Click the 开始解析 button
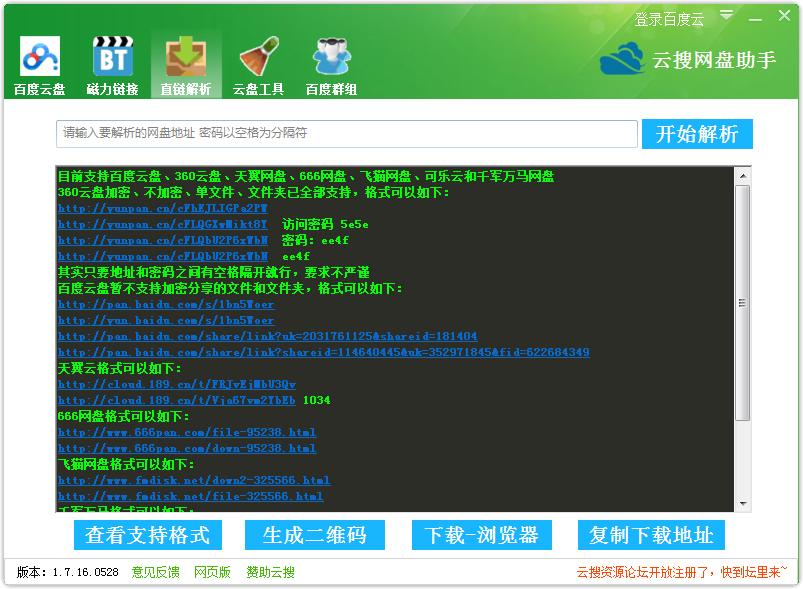The image size is (803, 589). pyautogui.click(x=697, y=134)
